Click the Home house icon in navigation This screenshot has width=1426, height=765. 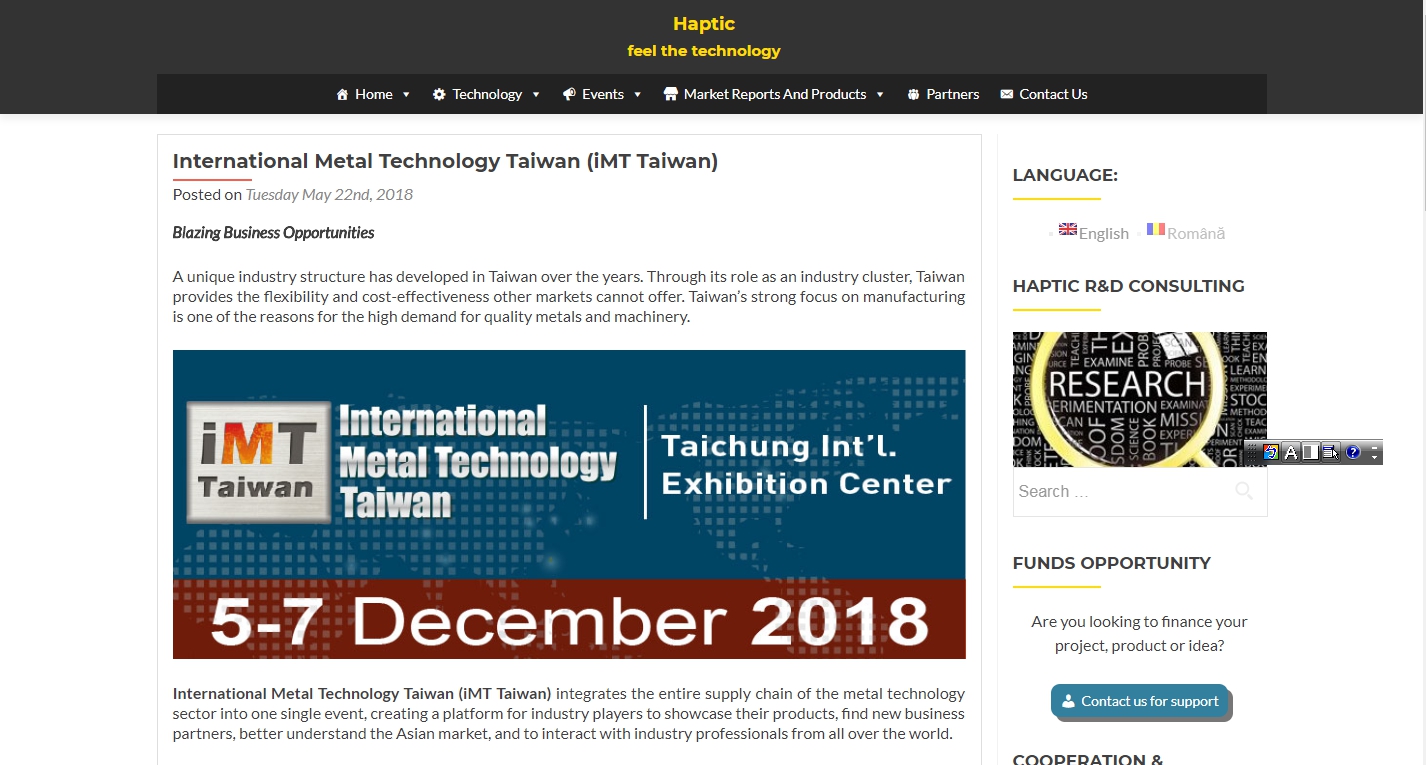[x=343, y=94]
